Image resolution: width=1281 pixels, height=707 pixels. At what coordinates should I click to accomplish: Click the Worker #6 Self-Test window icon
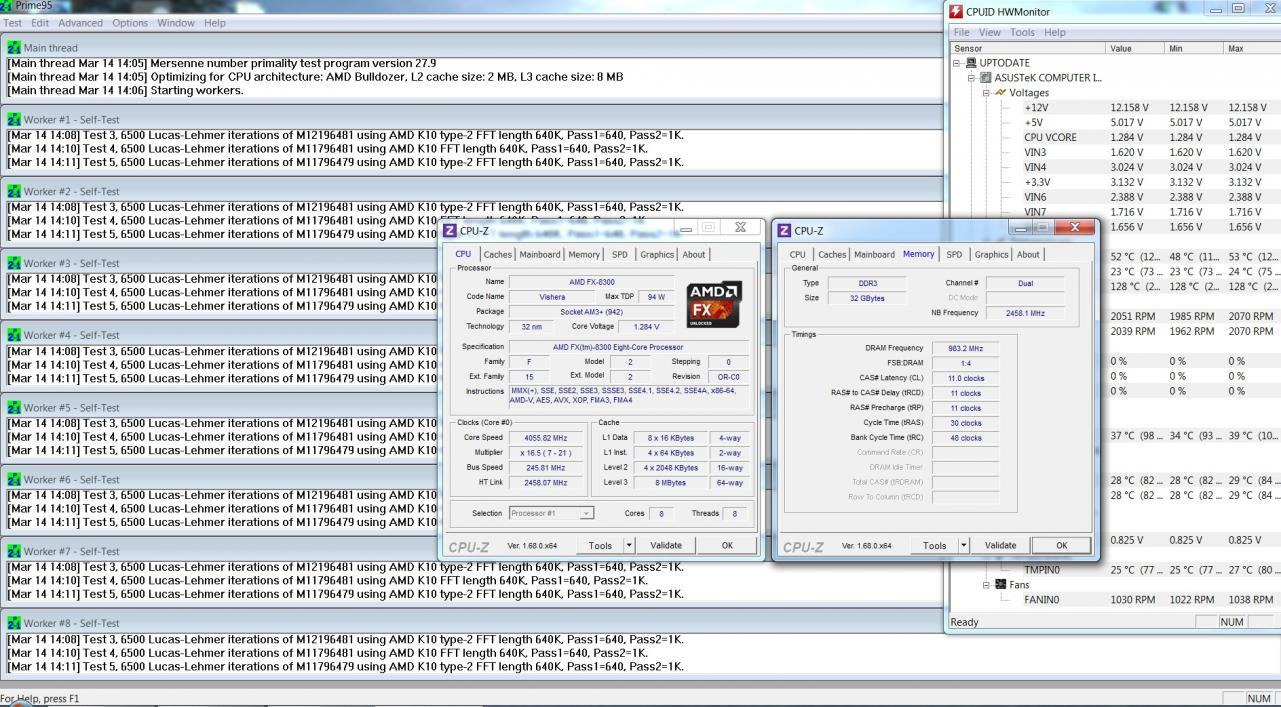pyautogui.click(x=14, y=479)
